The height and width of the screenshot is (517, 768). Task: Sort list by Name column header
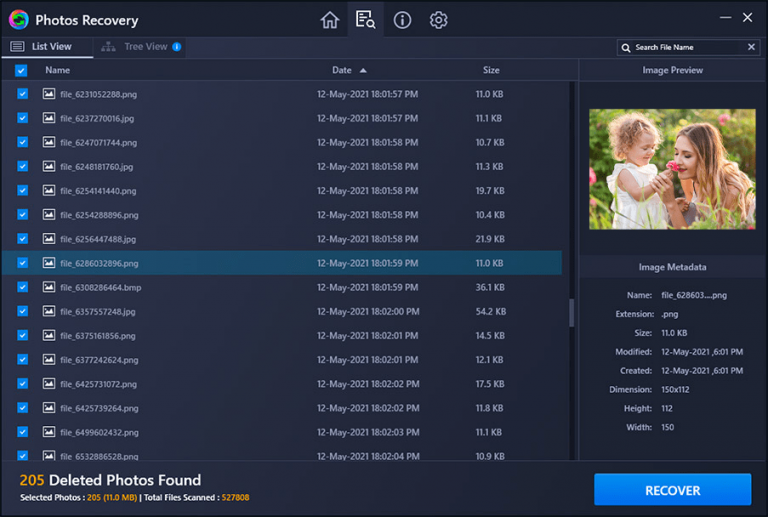[x=57, y=70]
